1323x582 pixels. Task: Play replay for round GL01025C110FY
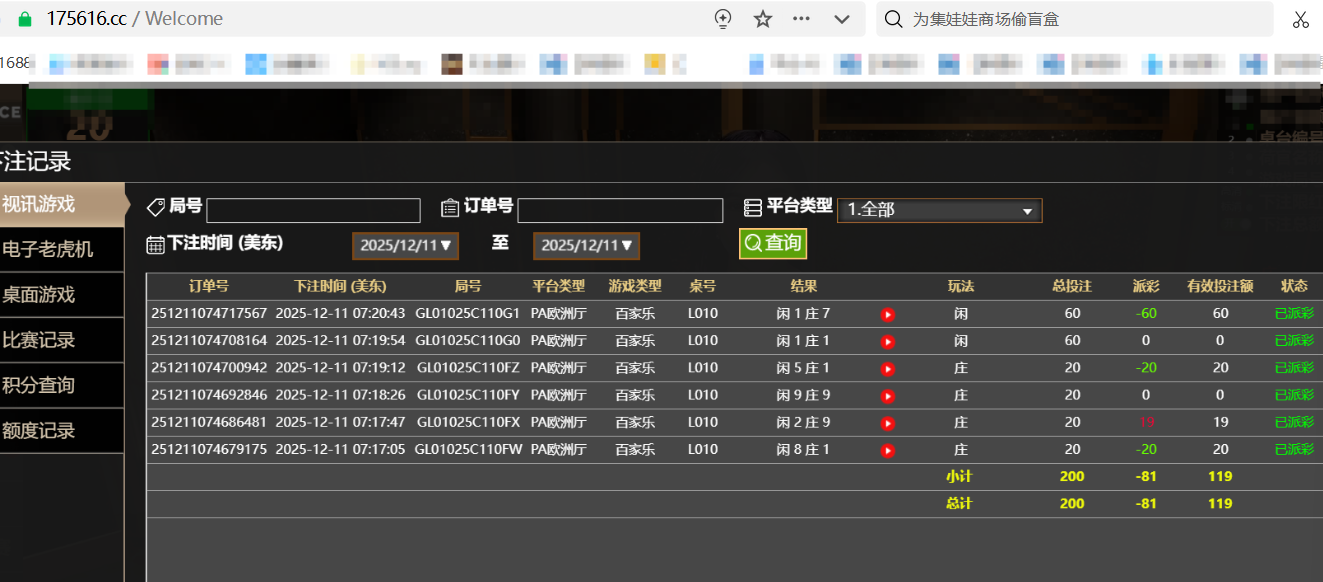(x=887, y=396)
